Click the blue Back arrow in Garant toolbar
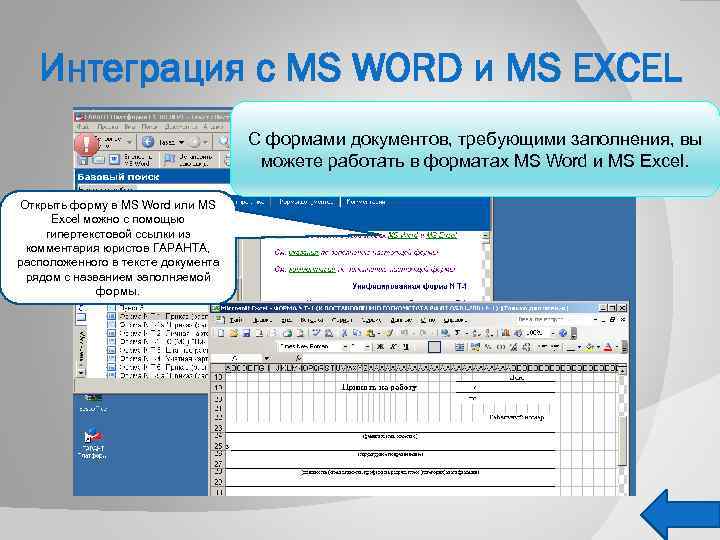The height and width of the screenshot is (540, 720). tap(147, 141)
